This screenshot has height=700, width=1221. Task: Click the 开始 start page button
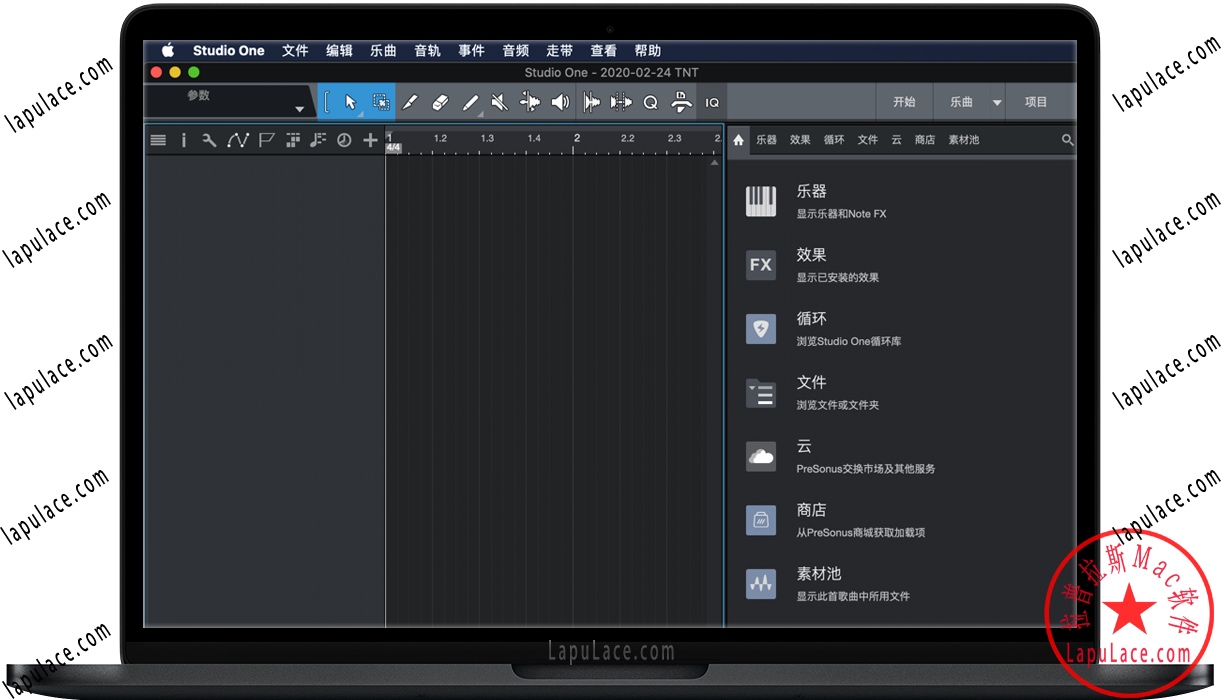tap(904, 102)
